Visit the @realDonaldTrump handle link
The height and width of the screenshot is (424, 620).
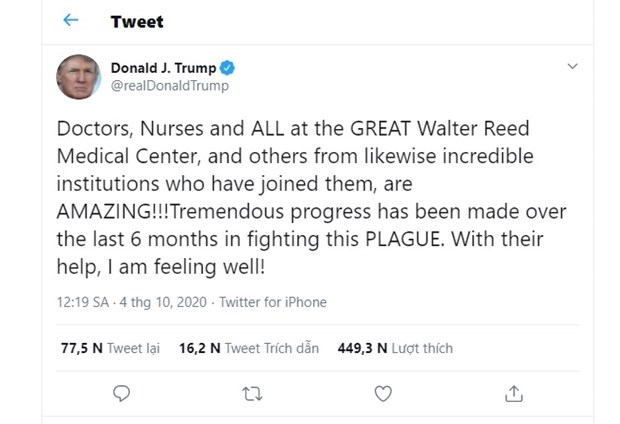pos(169,86)
